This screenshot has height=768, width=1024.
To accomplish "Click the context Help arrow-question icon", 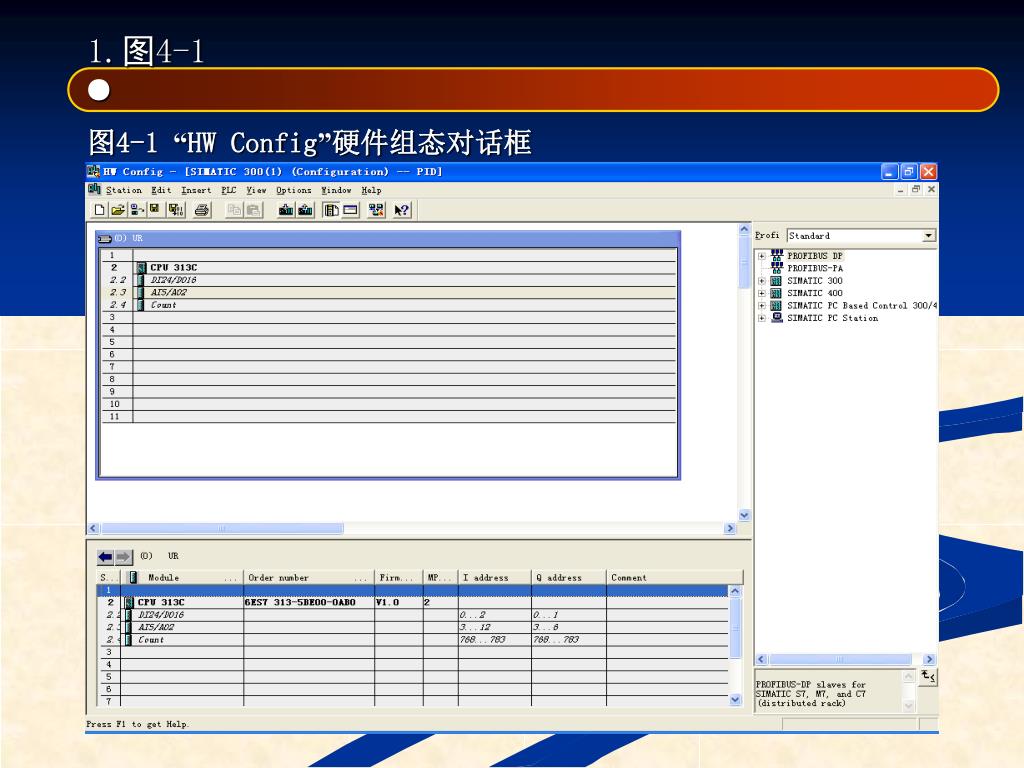I will (x=402, y=210).
